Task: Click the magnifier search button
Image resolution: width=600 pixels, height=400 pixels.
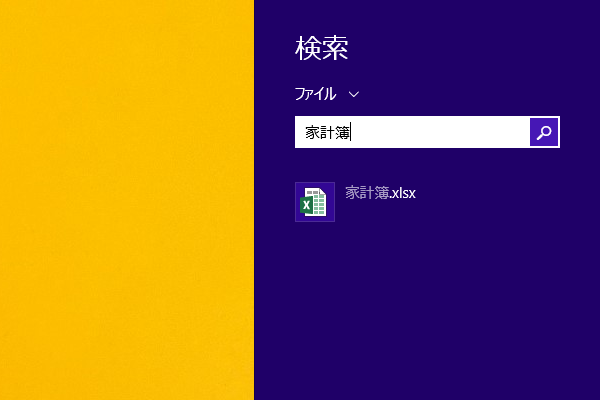Action: 544,132
